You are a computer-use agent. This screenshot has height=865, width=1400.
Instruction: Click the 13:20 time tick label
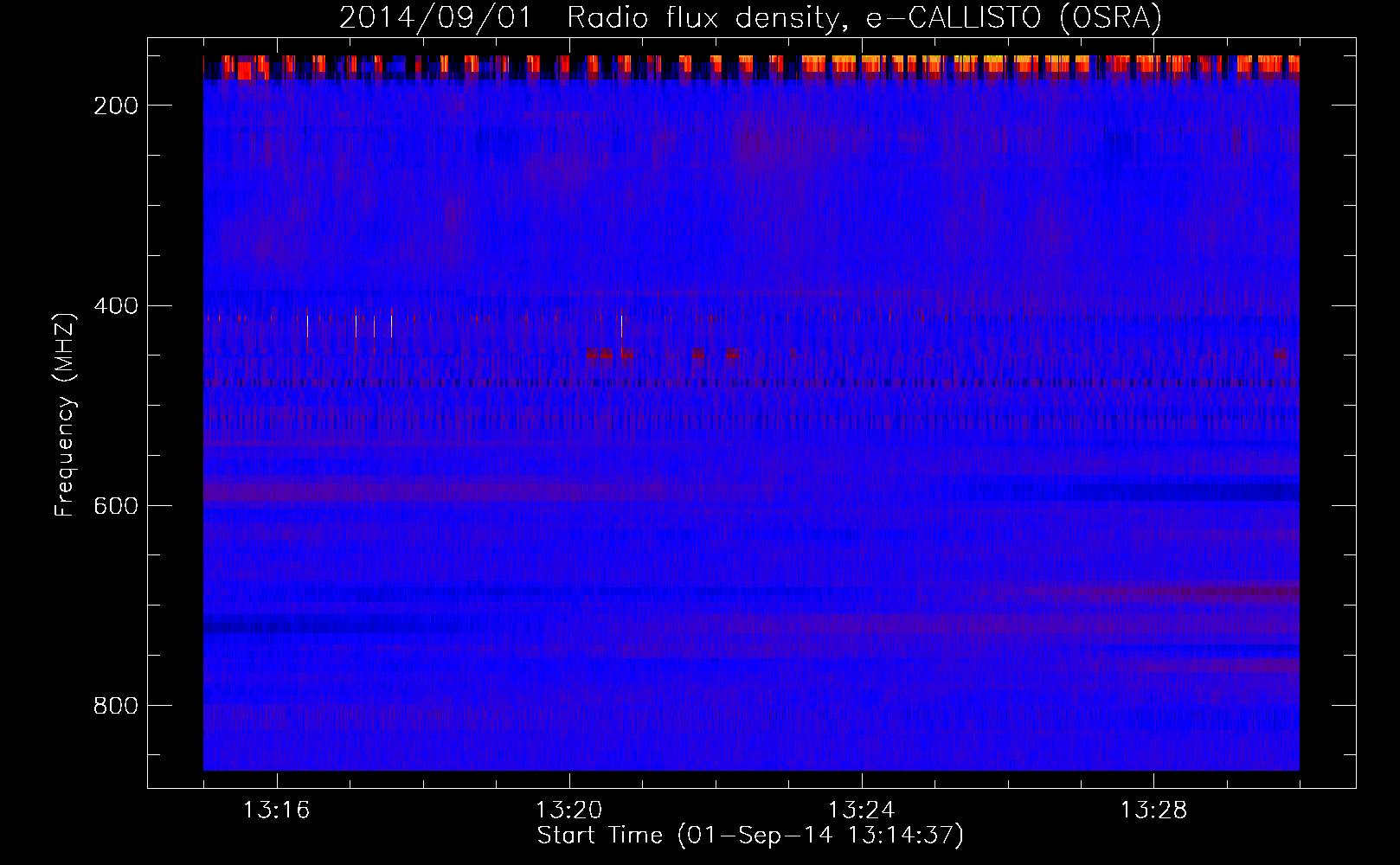[x=568, y=810]
